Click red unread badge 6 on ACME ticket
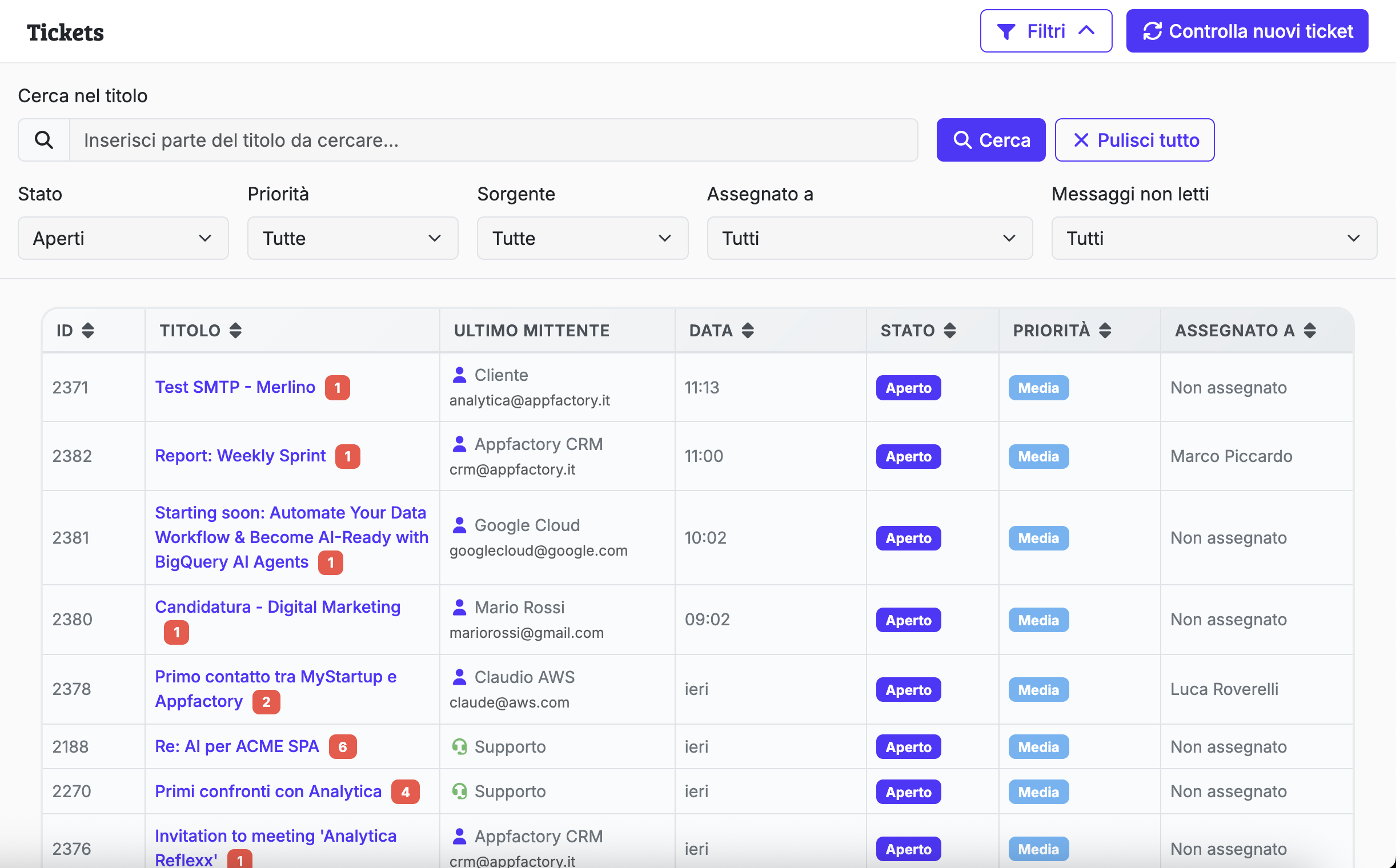 (343, 747)
